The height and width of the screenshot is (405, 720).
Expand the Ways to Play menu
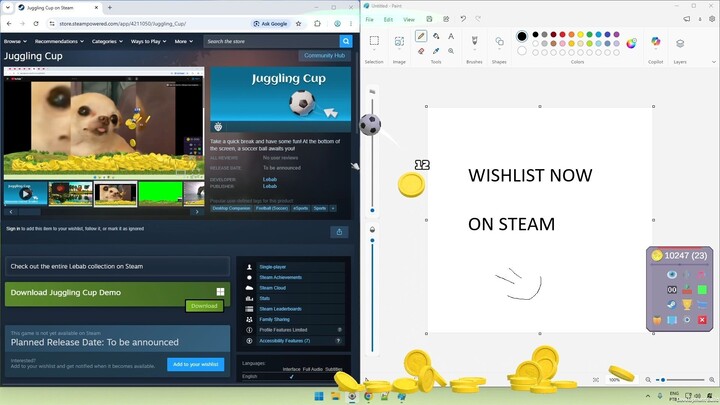click(x=148, y=41)
